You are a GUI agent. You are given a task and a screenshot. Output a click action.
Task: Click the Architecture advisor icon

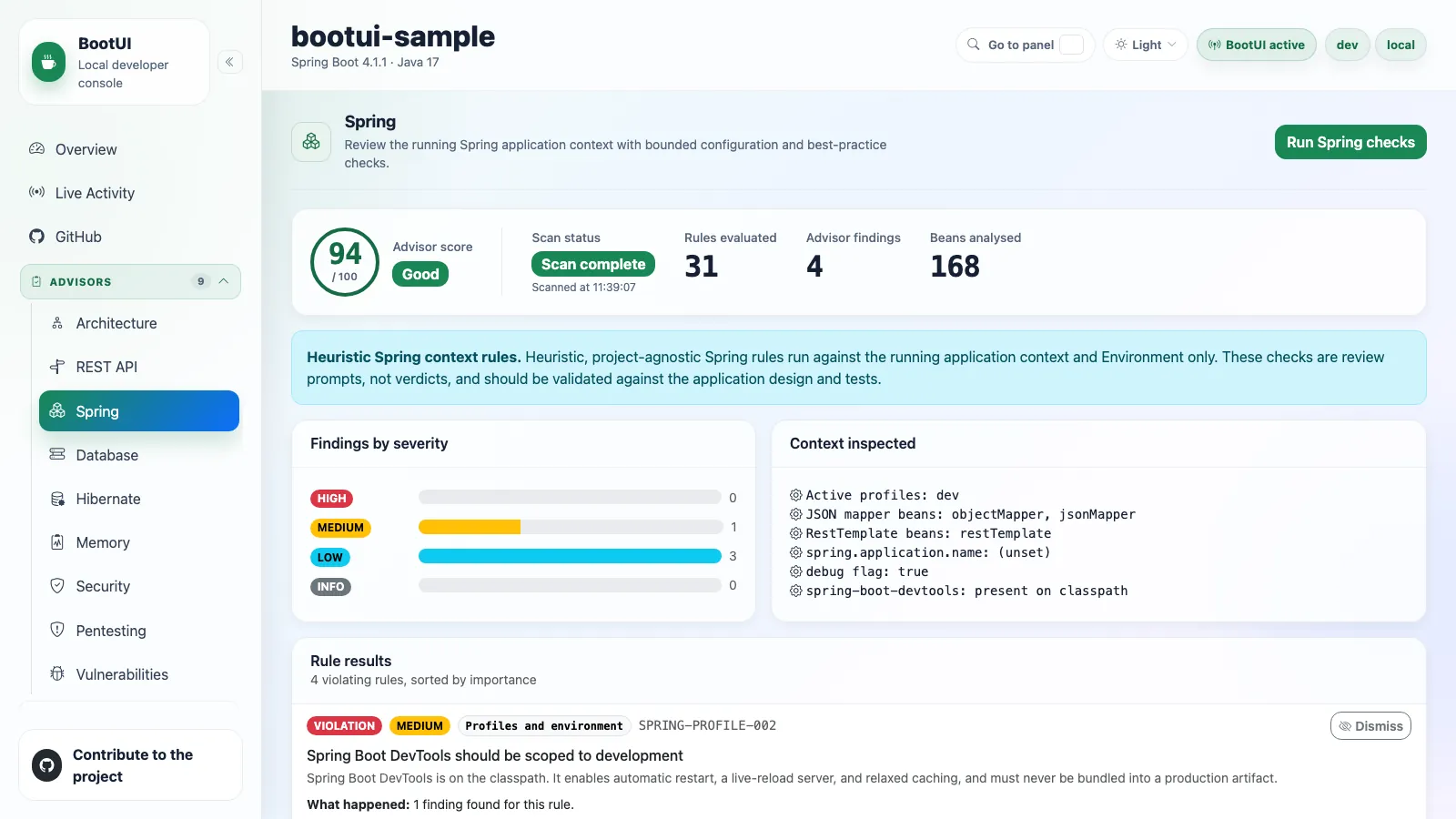tap(57, 323)
